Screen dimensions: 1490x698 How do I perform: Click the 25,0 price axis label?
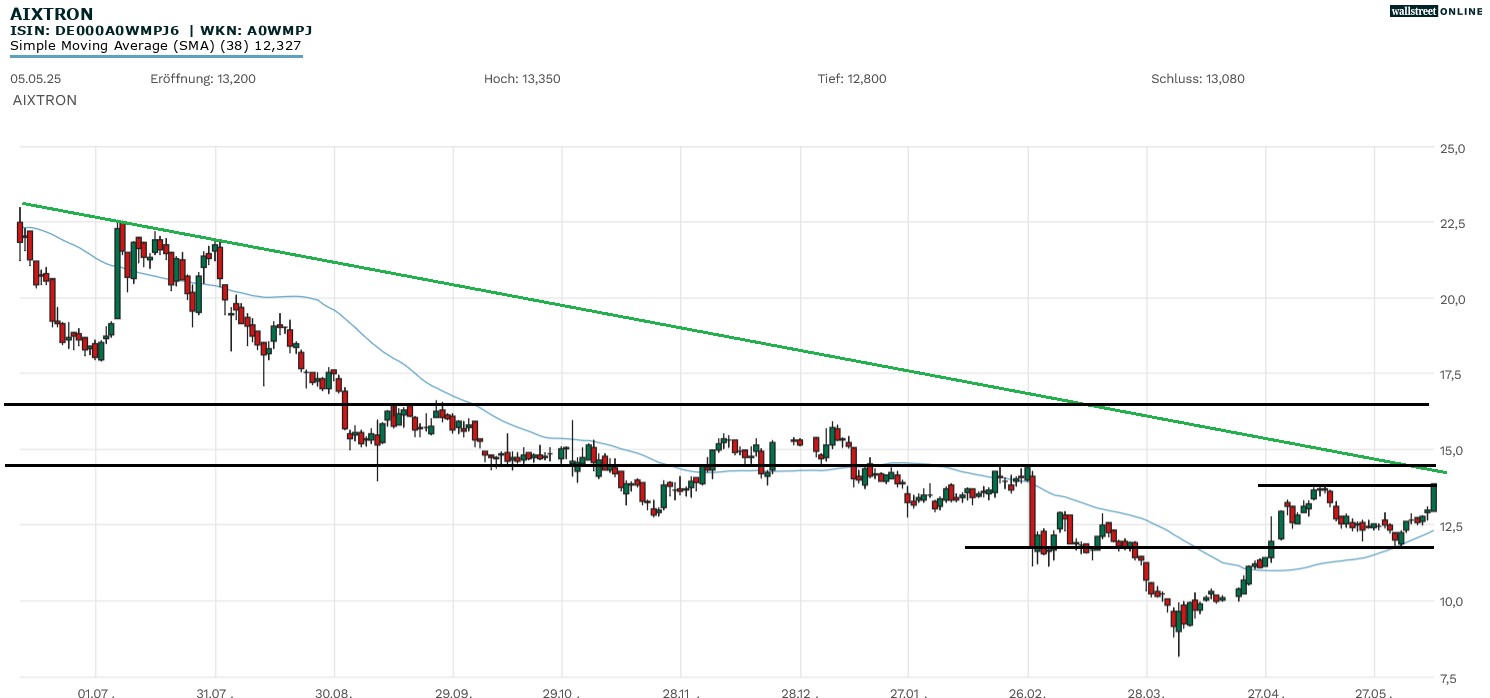(1451, 148)
